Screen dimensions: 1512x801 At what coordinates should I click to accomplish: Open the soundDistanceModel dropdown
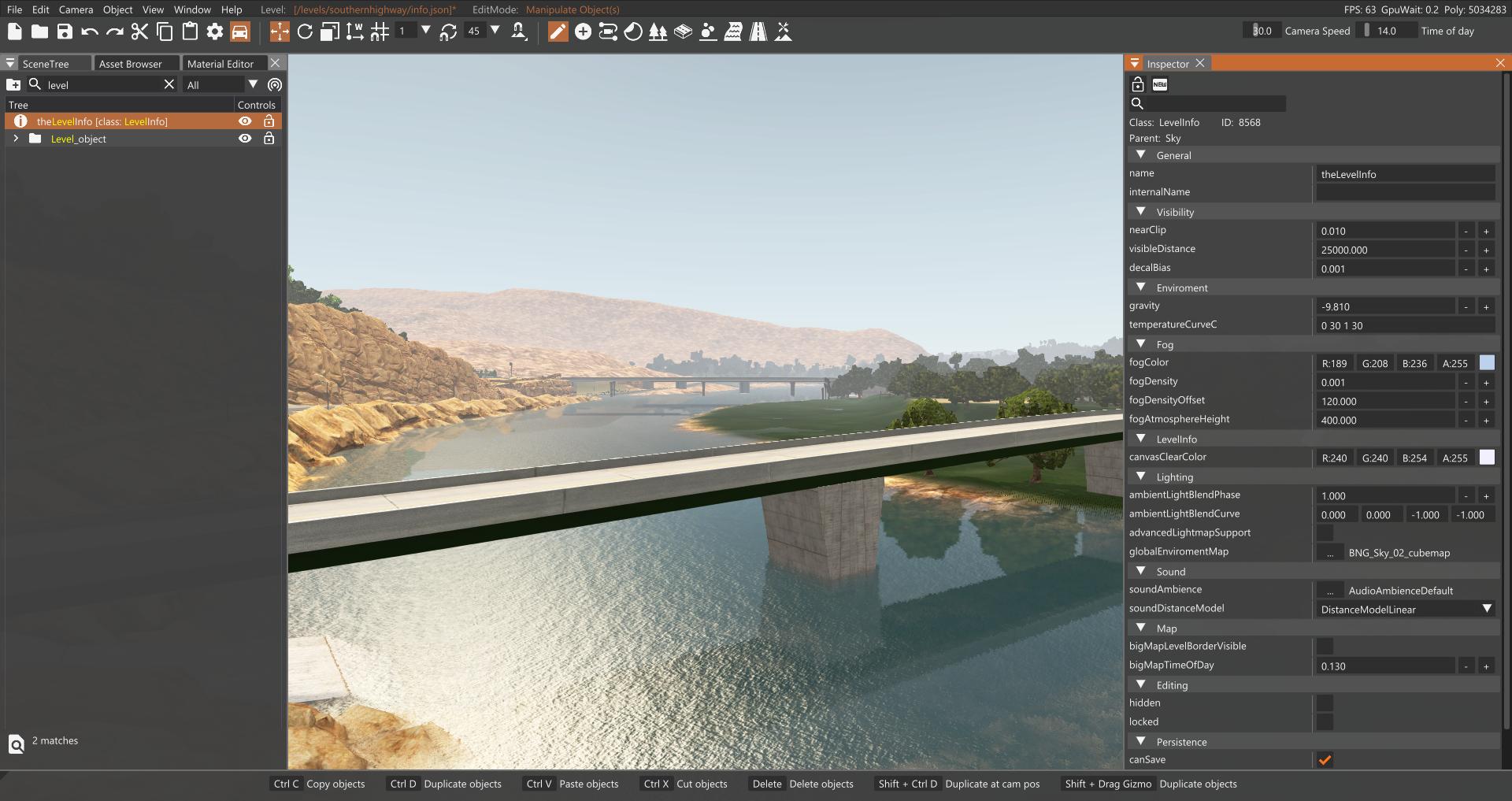[1406, 609]
